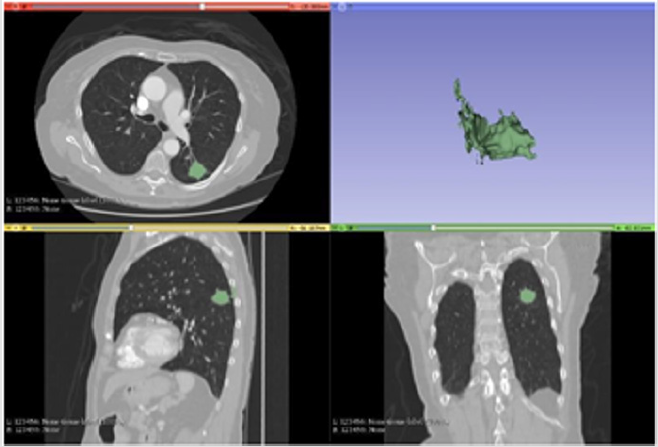Click the pin icon on the yellow sagittal slice view bar

click(8, 228)
